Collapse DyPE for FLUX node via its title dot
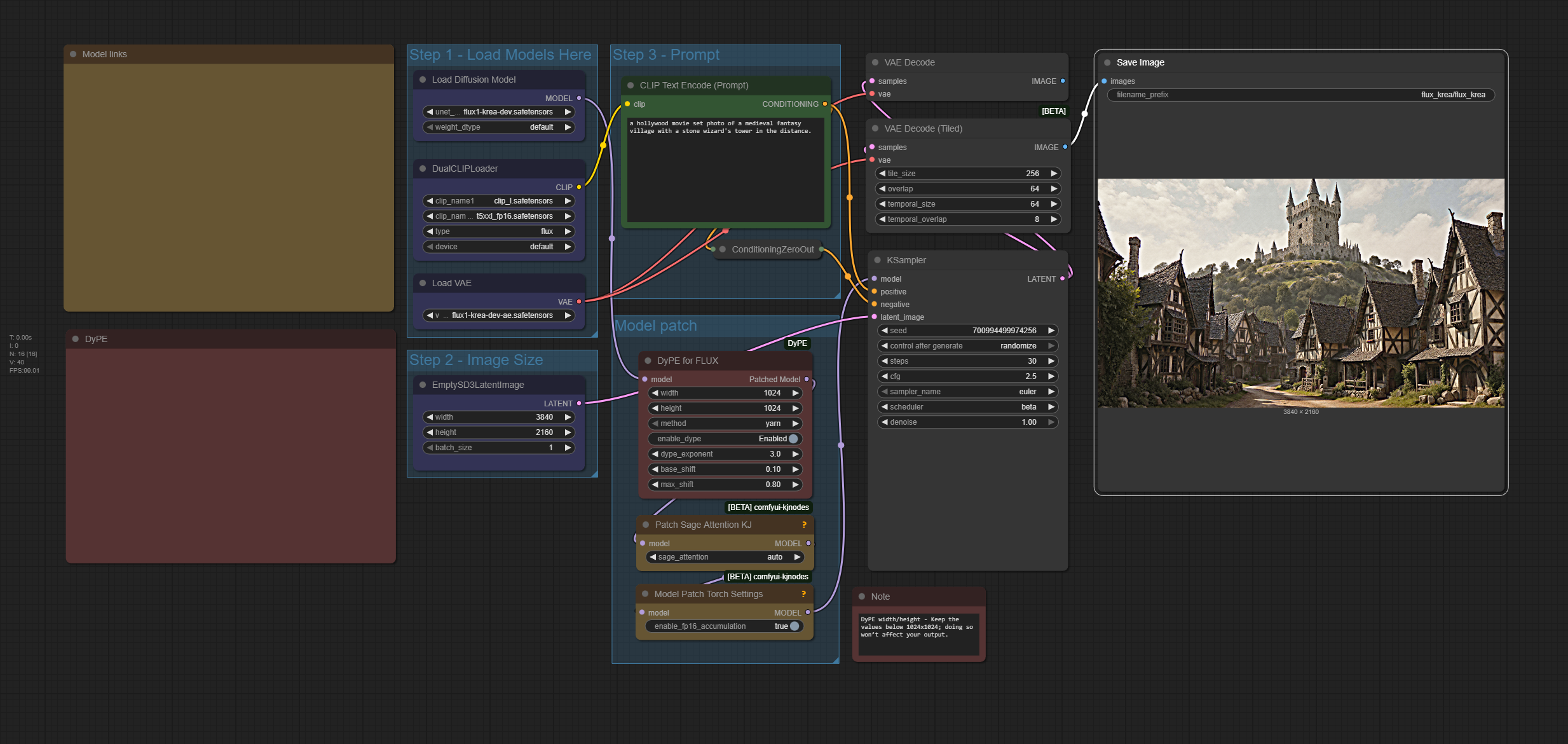This screenshot has height=744, width=1568. pos(648,361)
